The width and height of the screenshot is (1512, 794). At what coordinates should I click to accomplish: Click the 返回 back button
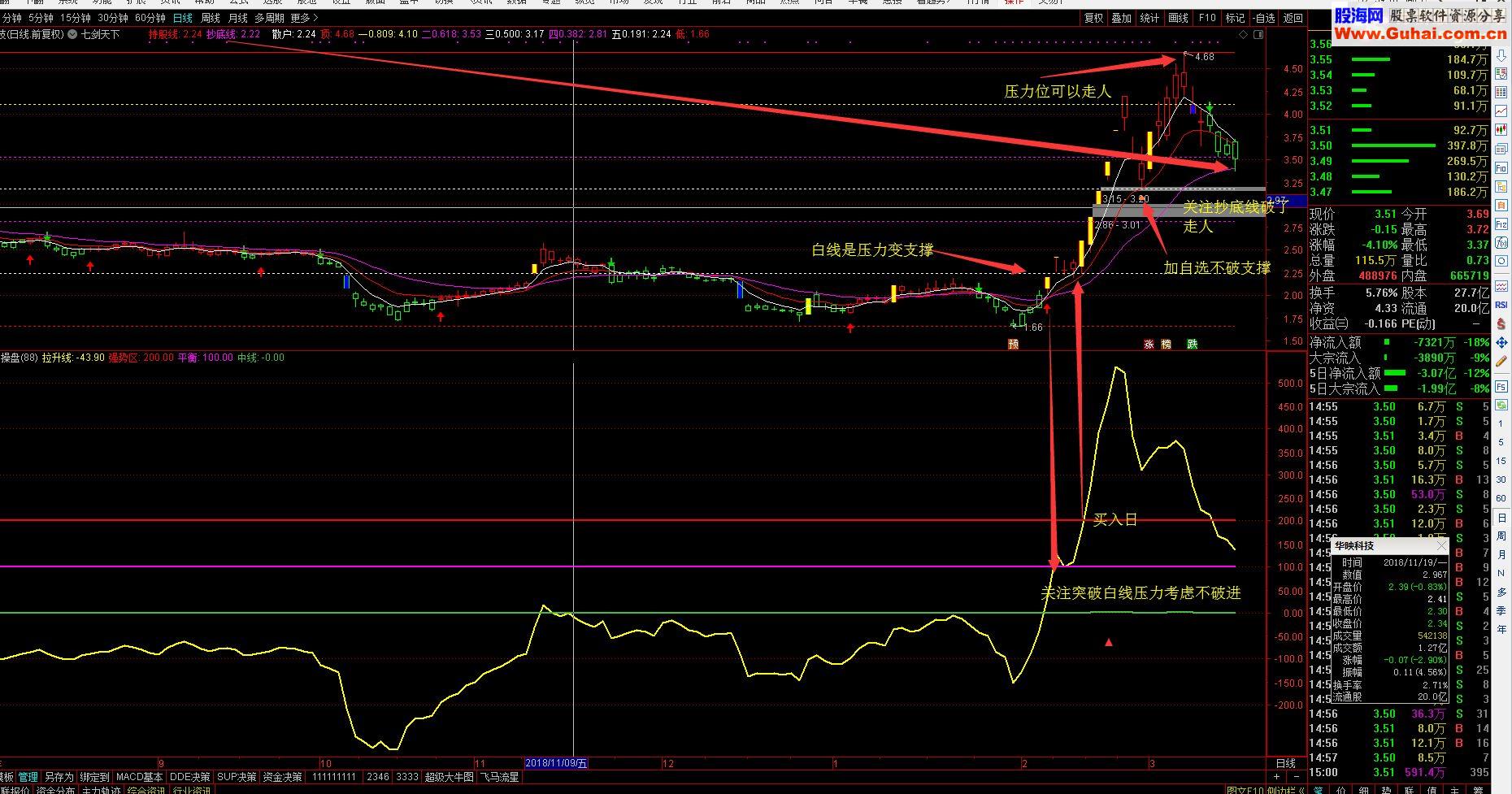coord(1293,18)
